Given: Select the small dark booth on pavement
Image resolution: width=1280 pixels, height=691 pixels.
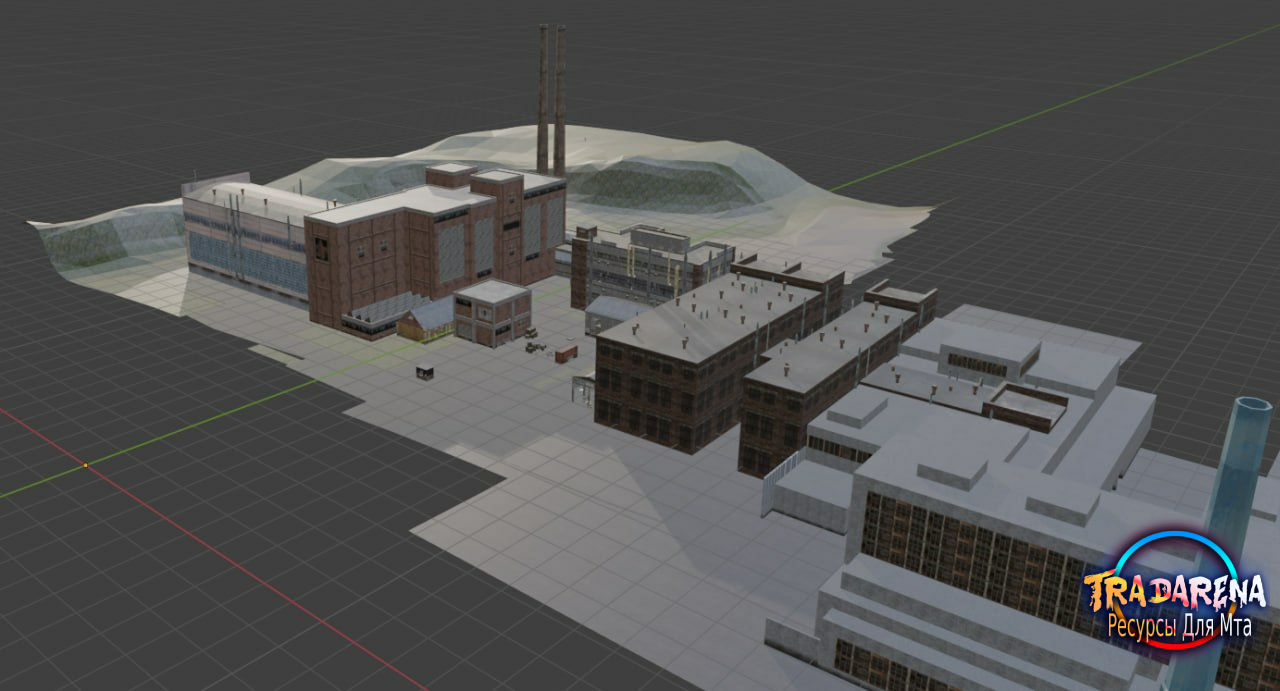Looking at the screenshot, I should 426,371.
